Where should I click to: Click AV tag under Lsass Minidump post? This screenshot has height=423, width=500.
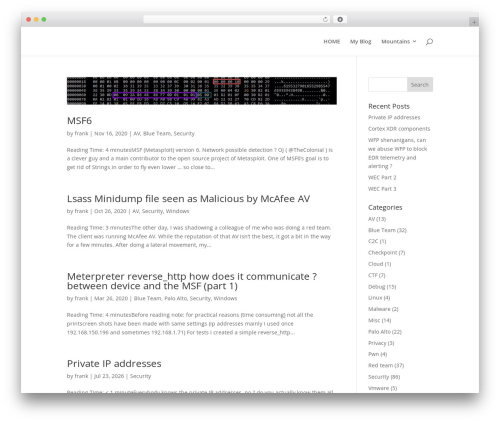pyautogui.click(x=136, y=211)
